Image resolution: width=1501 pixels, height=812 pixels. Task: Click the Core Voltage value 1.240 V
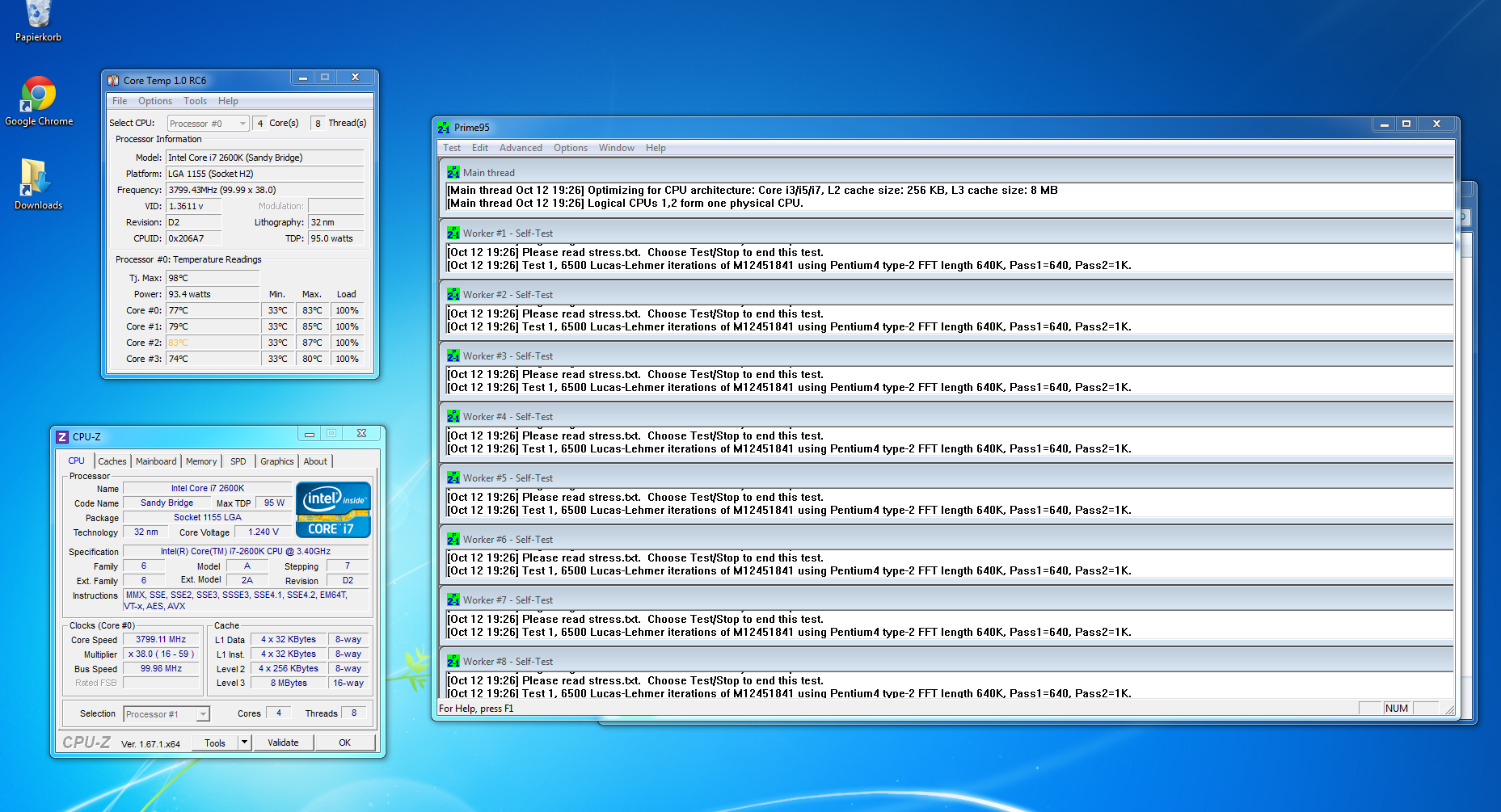tap(264, 532)
